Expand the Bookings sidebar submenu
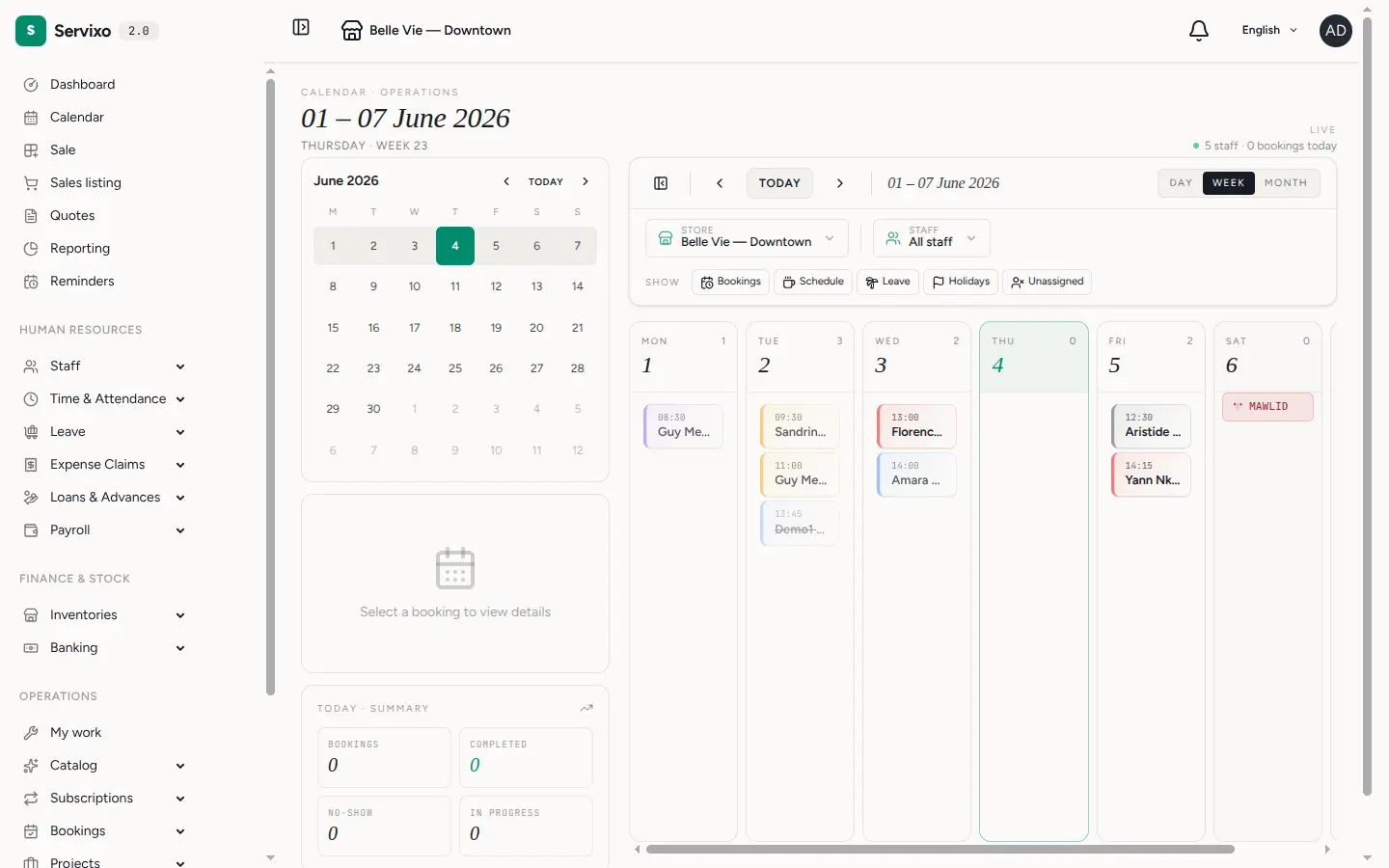This screenshot has width=1389, height=868. [x=180, y=831]
